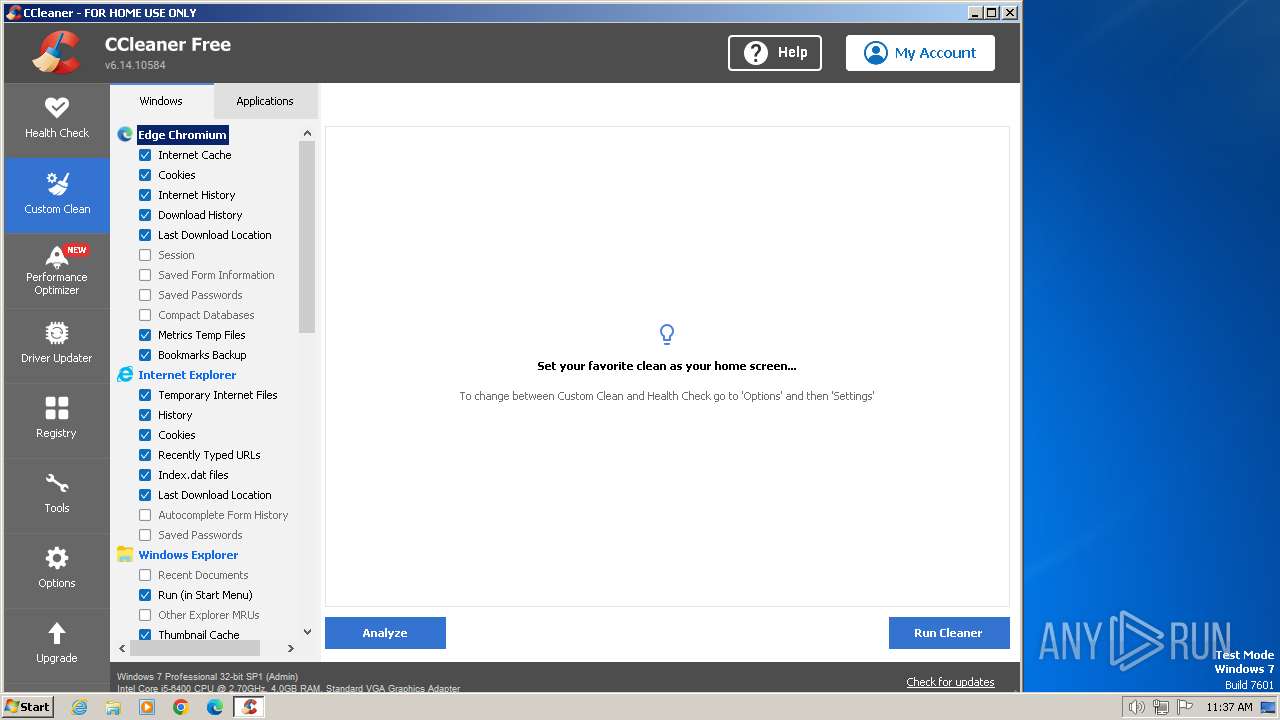Uncheck Run (in Start Menu)
Image resolution: width=1280 pixels, height=720 pixels.
145,595
